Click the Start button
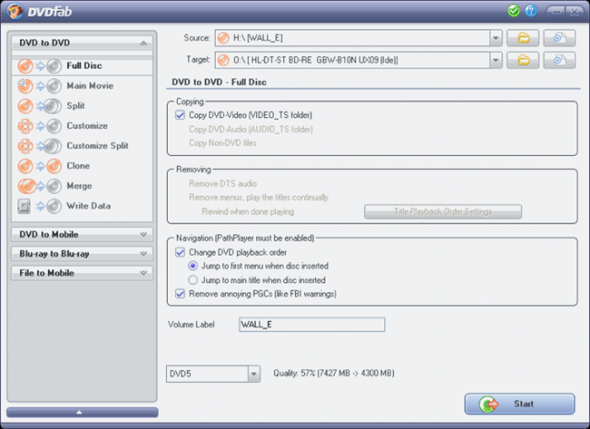This screenshot has width=590, height=429. 520,404
